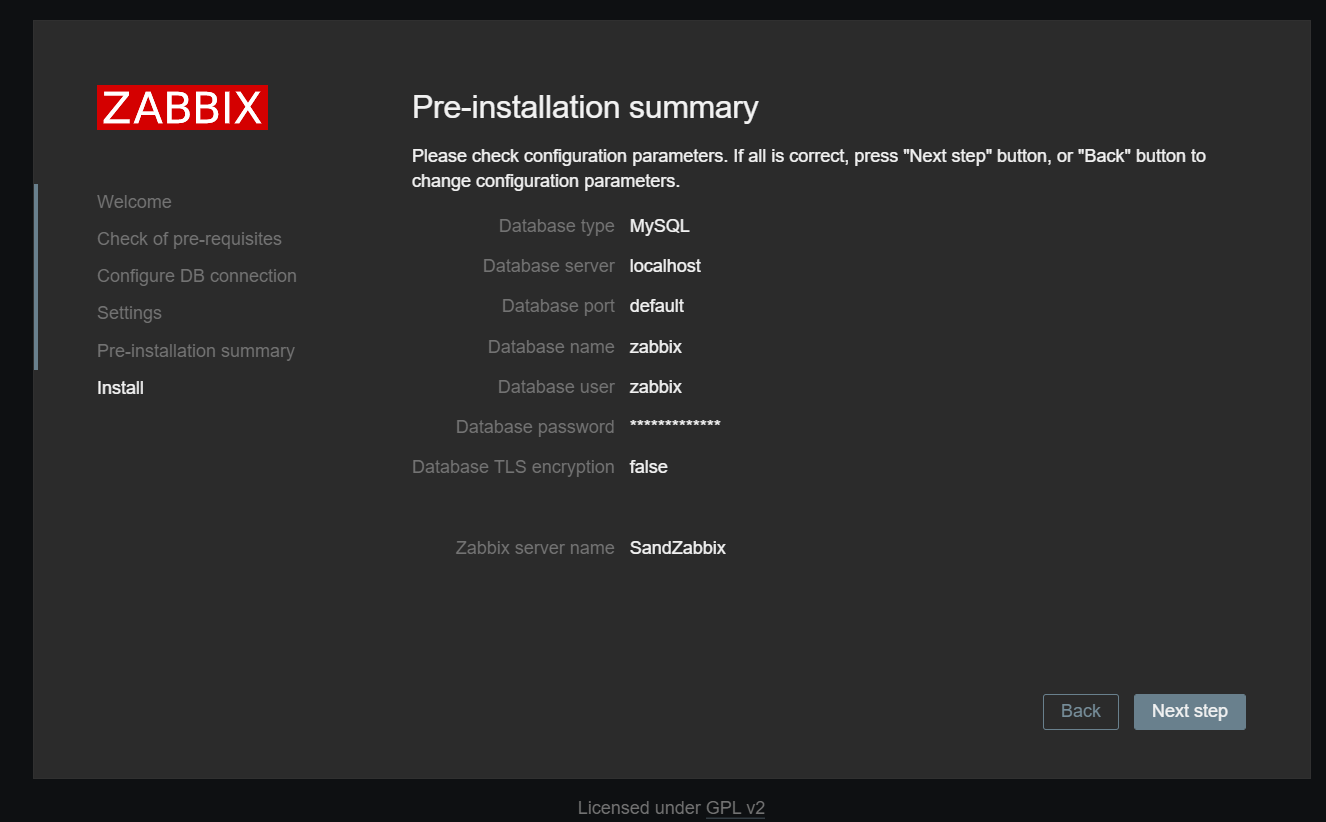Click the Database name value zabbix
Viewport: 1326px width, 822px height.
click(x=655, y=347)
